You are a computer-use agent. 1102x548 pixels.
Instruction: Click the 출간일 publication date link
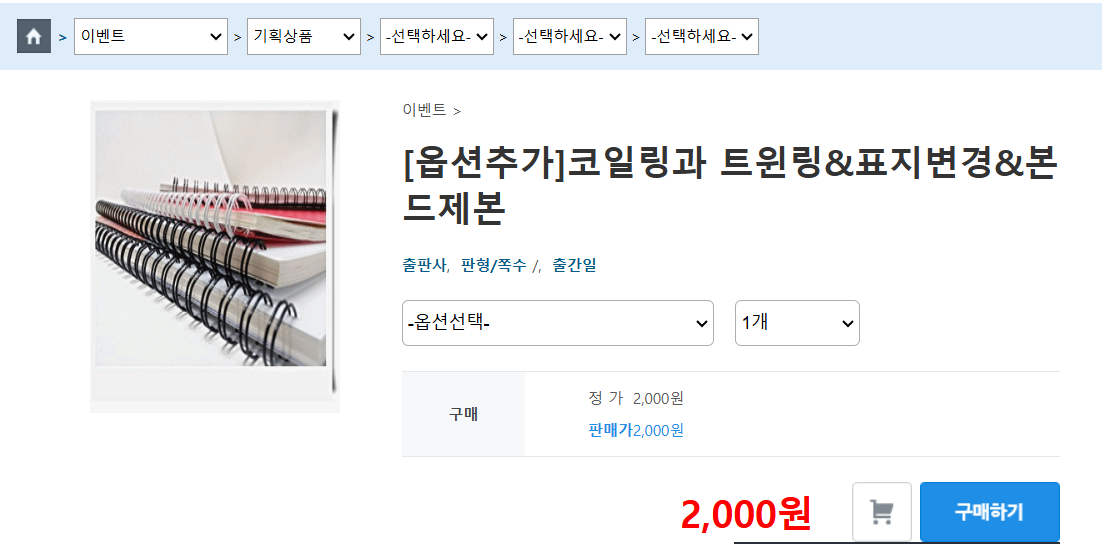(x=574, y=266)
